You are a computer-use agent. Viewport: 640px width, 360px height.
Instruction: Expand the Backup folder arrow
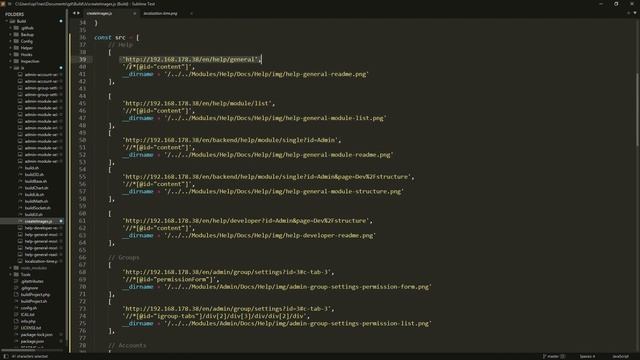click(x=11, y=34)
